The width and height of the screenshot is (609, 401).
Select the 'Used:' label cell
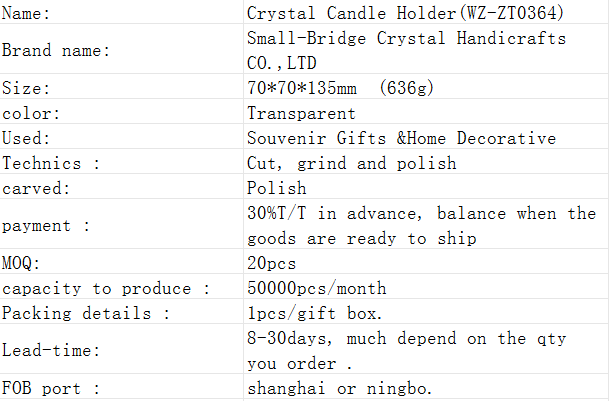tap(122, 137)
